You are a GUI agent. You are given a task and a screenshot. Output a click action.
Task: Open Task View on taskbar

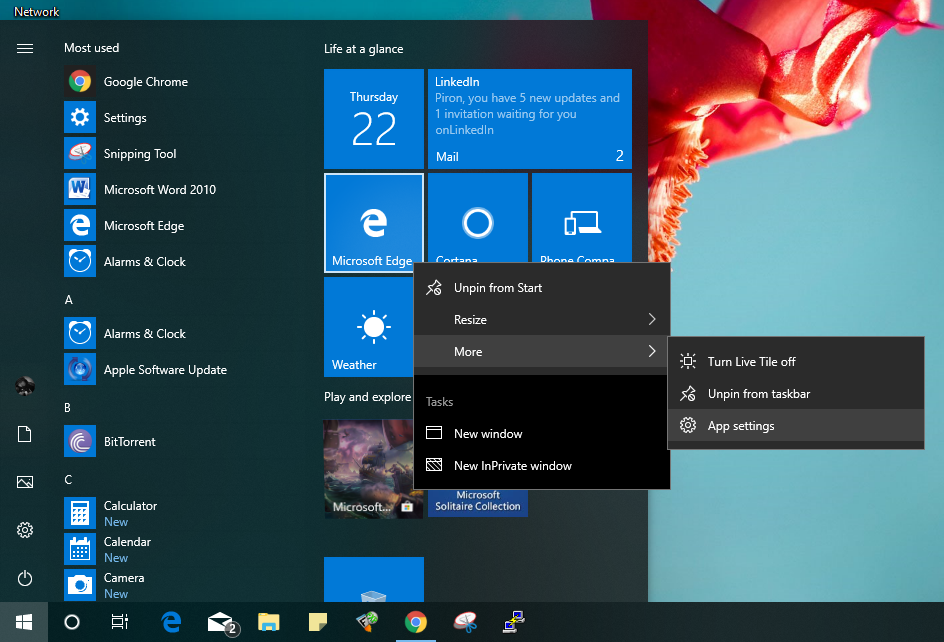click(120, 622)
